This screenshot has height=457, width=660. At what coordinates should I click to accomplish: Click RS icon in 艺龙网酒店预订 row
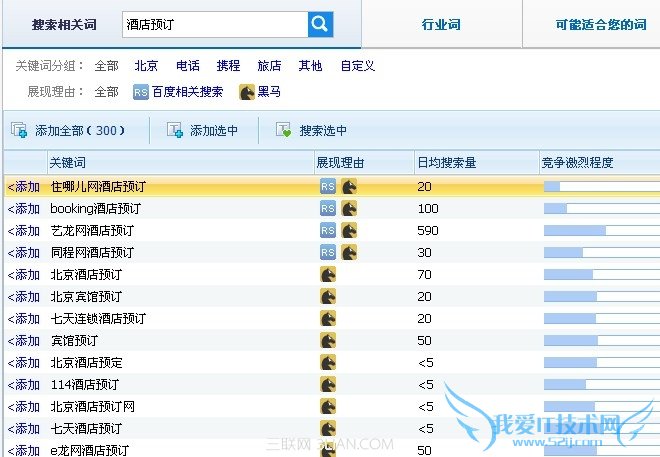[x=328, y=231]
